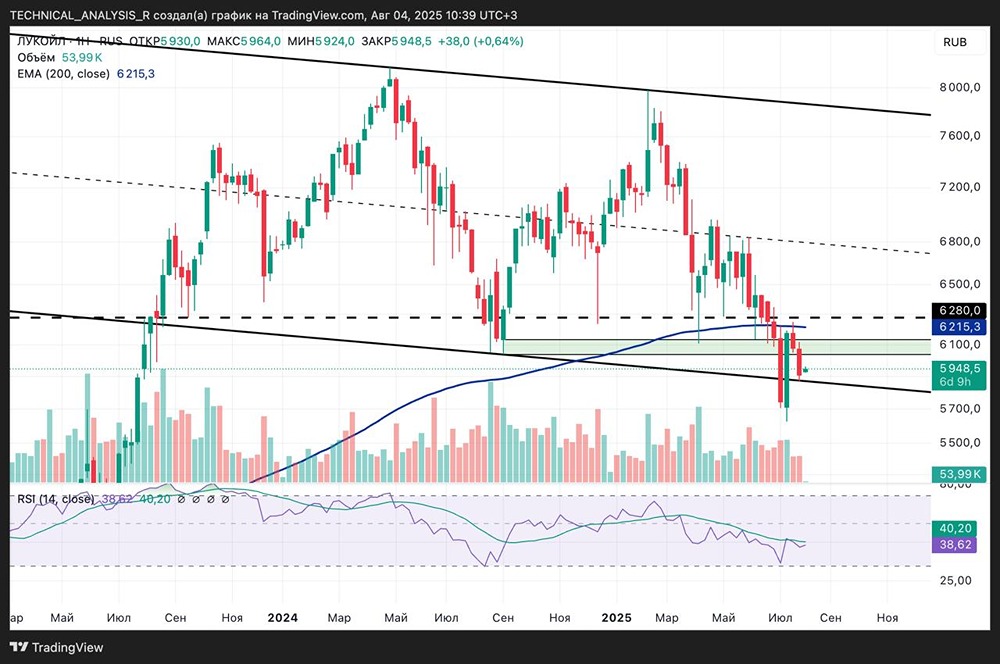
Task: Click 7 600,0 on the price axis
Action: coord(960,135)
